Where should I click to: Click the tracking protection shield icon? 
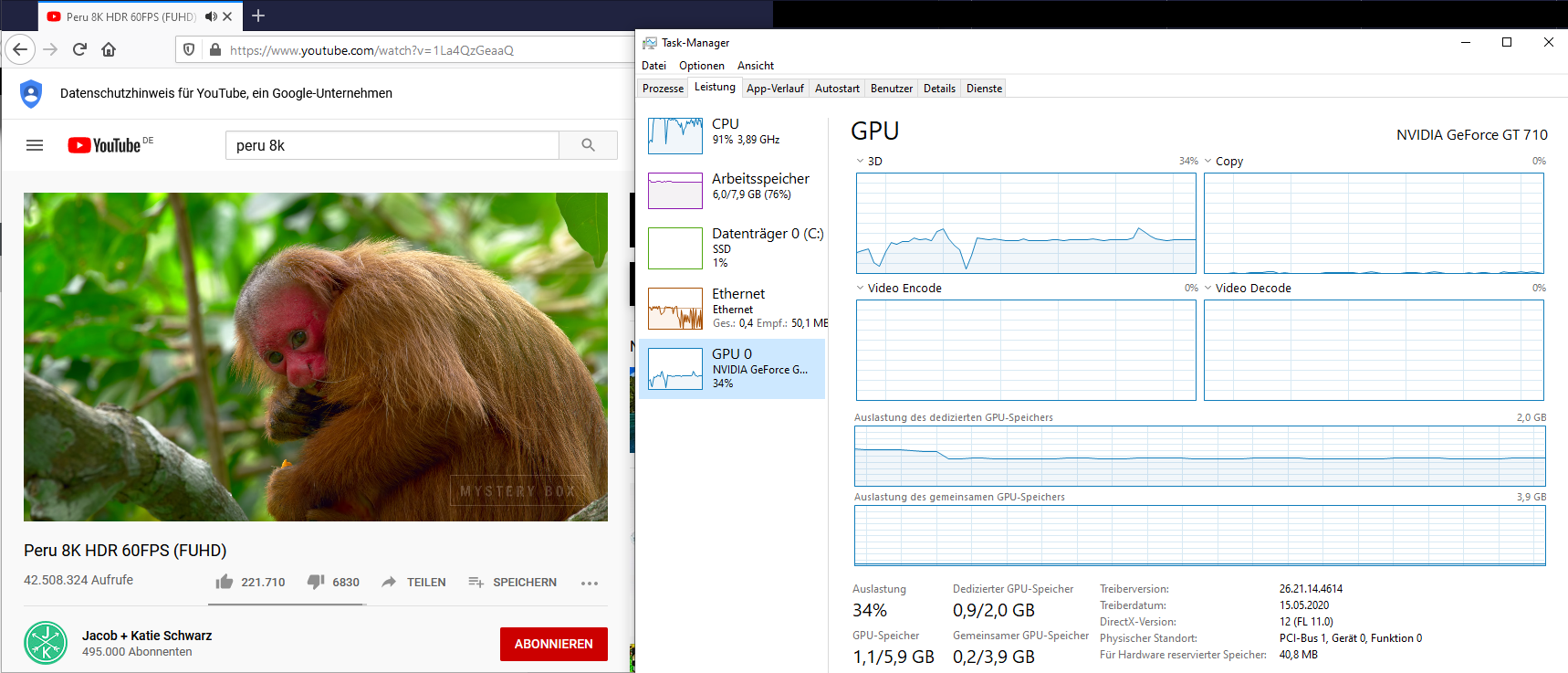click(189, 49)
